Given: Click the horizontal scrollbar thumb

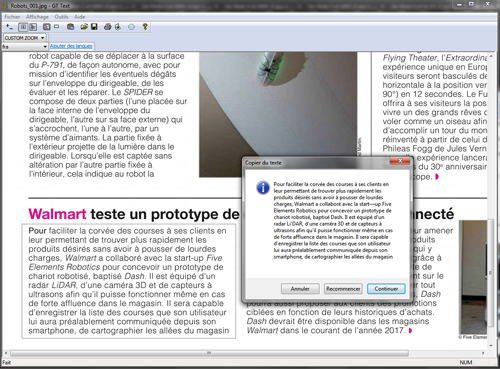Looking at the screenshot, I should 209,353.
